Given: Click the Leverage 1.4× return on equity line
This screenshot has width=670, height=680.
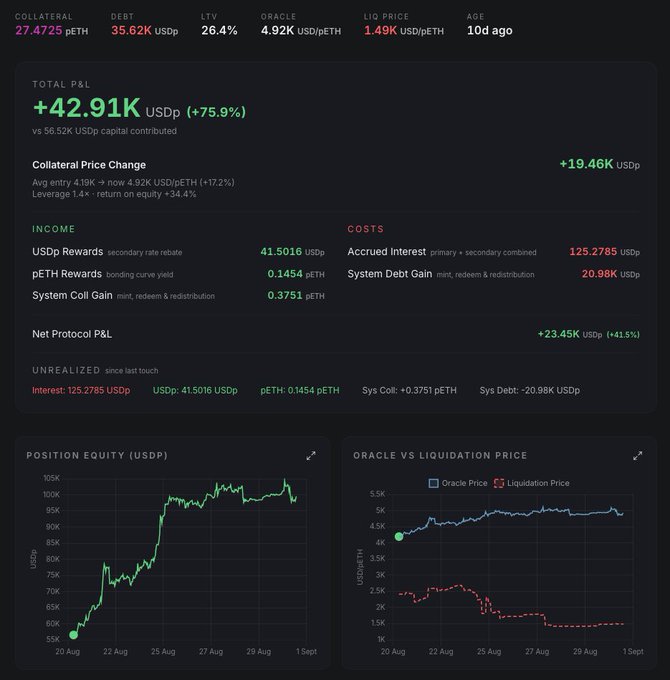Looking at the screenshot, I should [x=114, y=194].
